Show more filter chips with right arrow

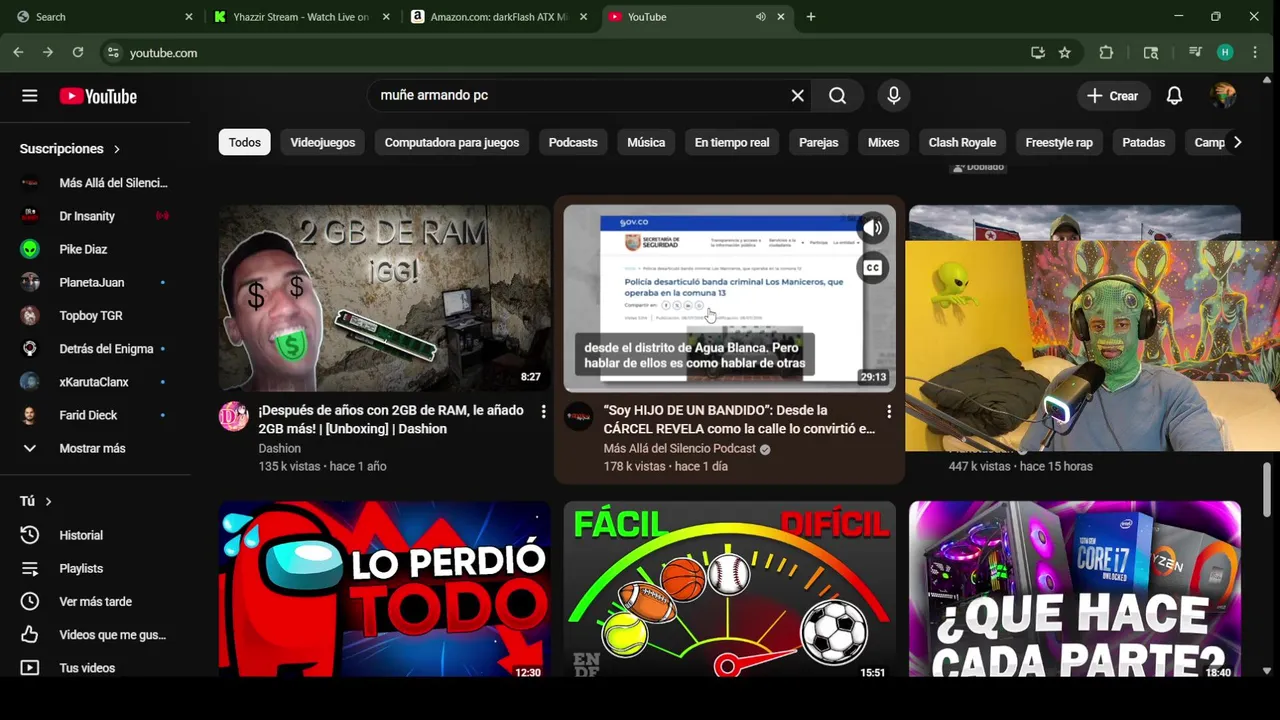(x=1237, y=142)
